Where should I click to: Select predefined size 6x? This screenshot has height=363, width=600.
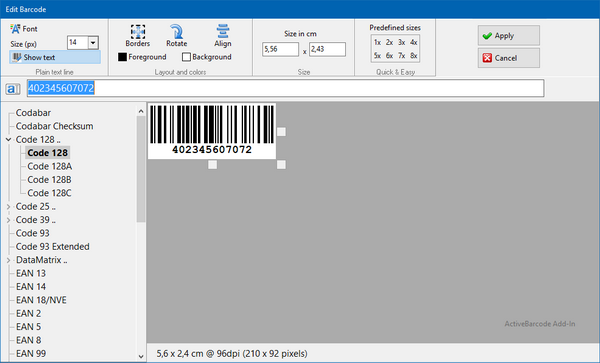tap(389, 56)
